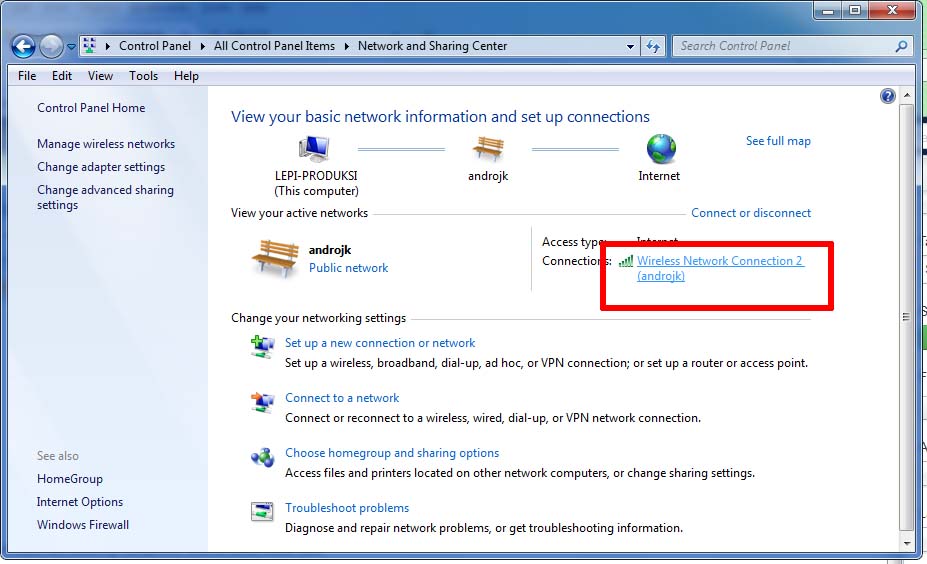Open the Edit menu
Viewport: 927px width, 564px height.
[x=61, y=76]
